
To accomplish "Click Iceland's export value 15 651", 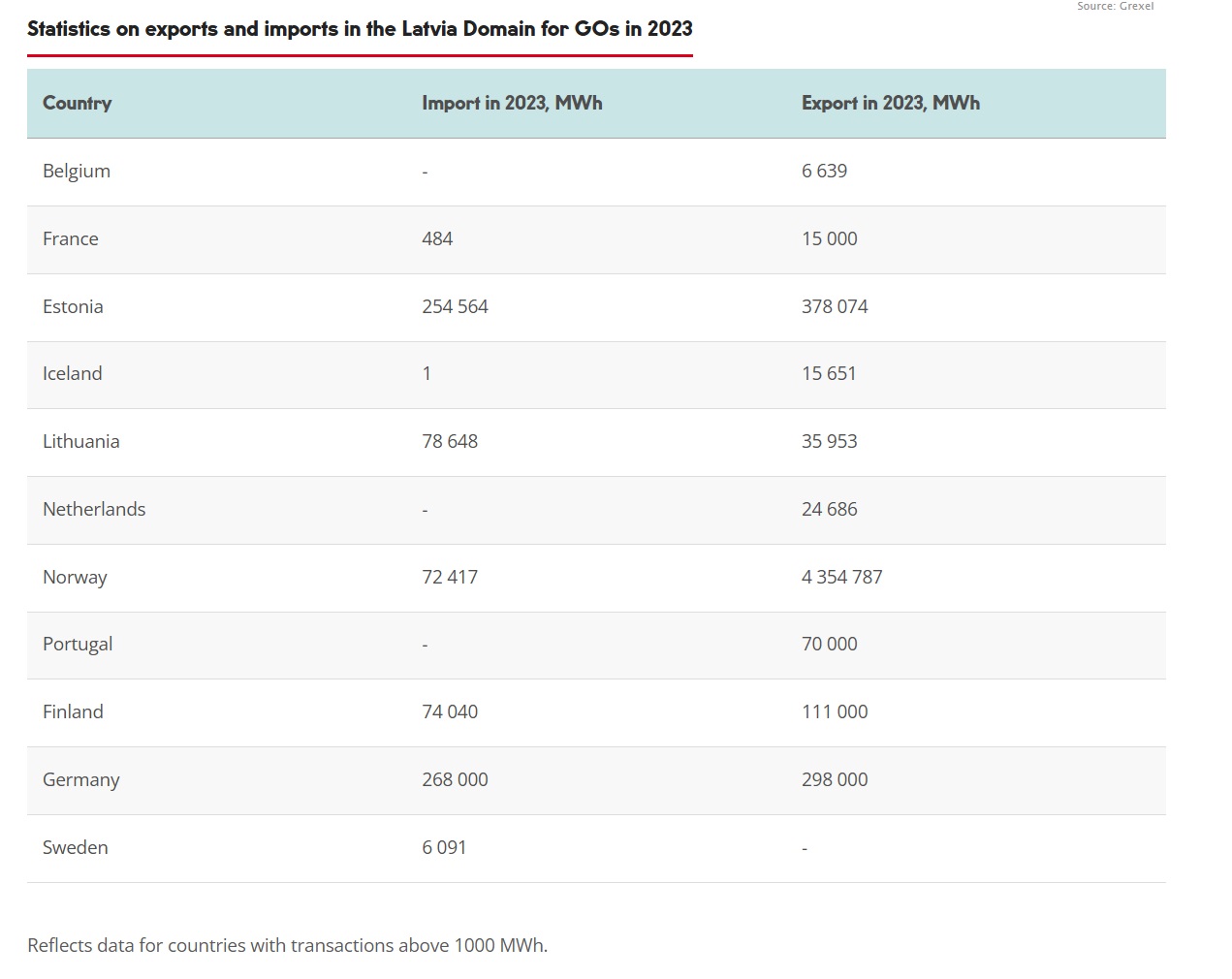I will (x=829, y=373).
